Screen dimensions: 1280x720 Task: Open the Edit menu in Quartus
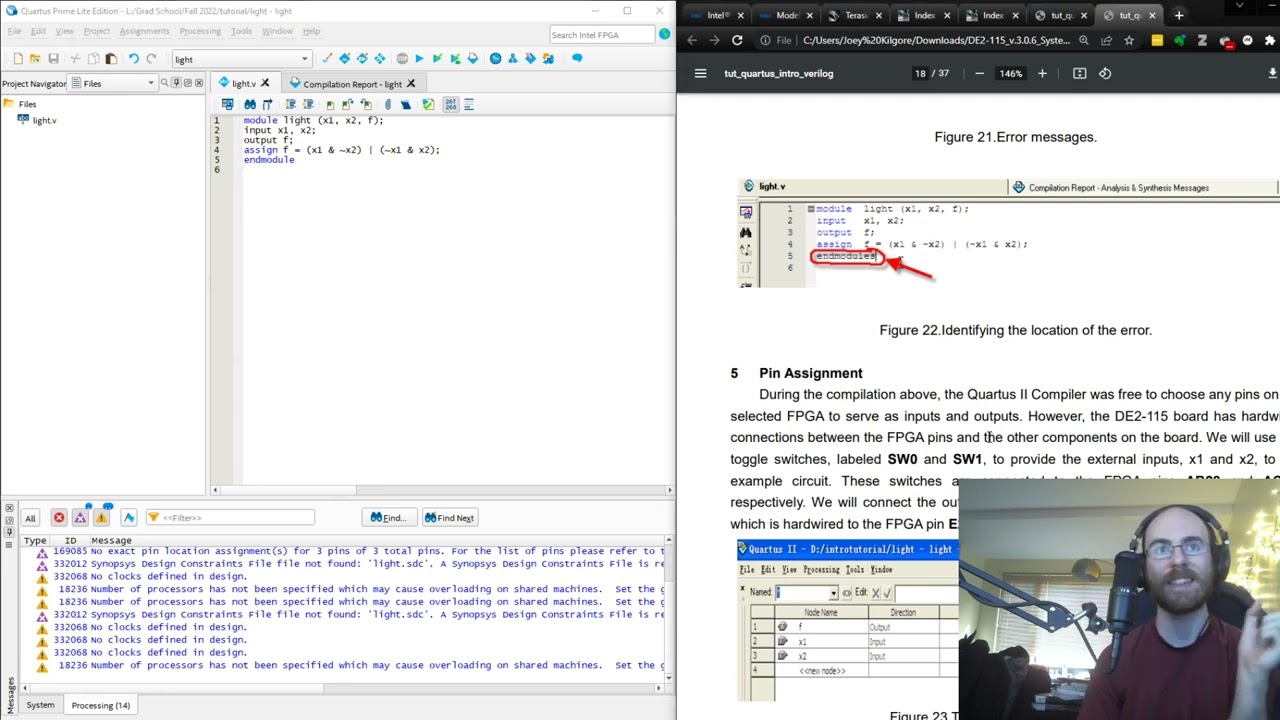coord(38,32)
